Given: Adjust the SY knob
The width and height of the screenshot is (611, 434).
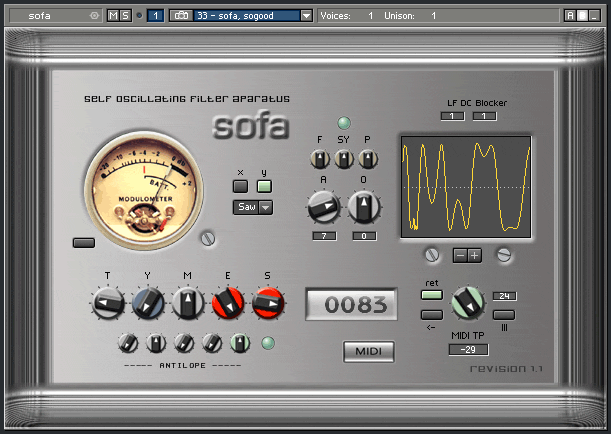Looking at the screenshot, I should [x=344, y=159].
